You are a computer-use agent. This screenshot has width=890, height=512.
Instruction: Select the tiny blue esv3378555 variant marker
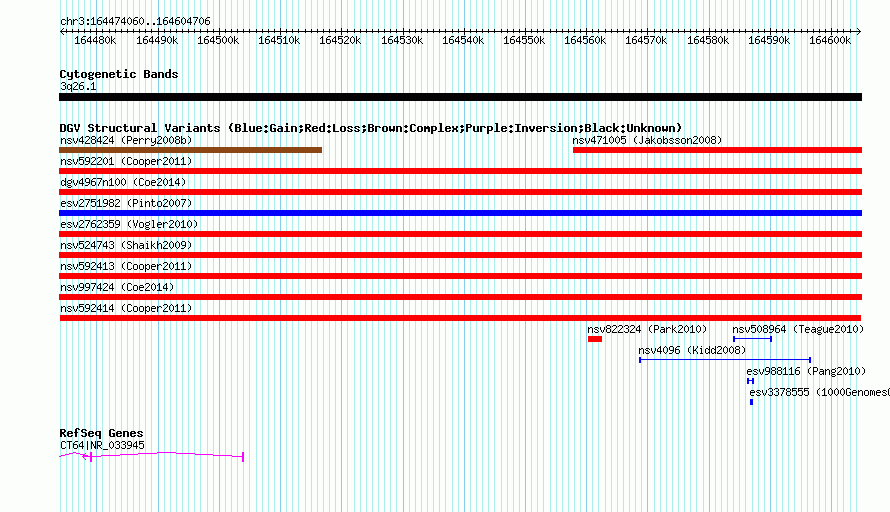point(752,402)
